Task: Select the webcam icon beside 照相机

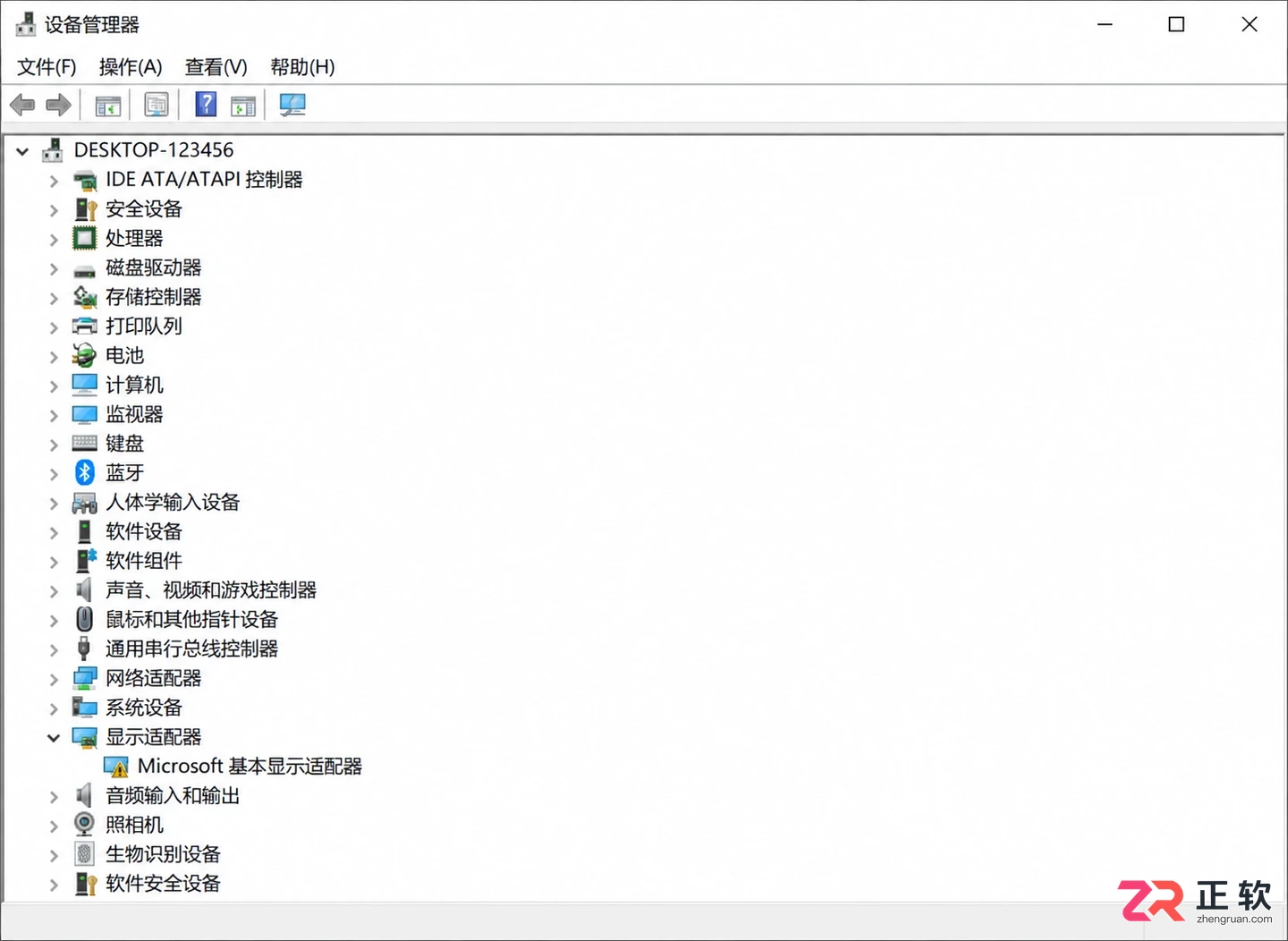Action: pyautogui.click(x=84, y=825)
